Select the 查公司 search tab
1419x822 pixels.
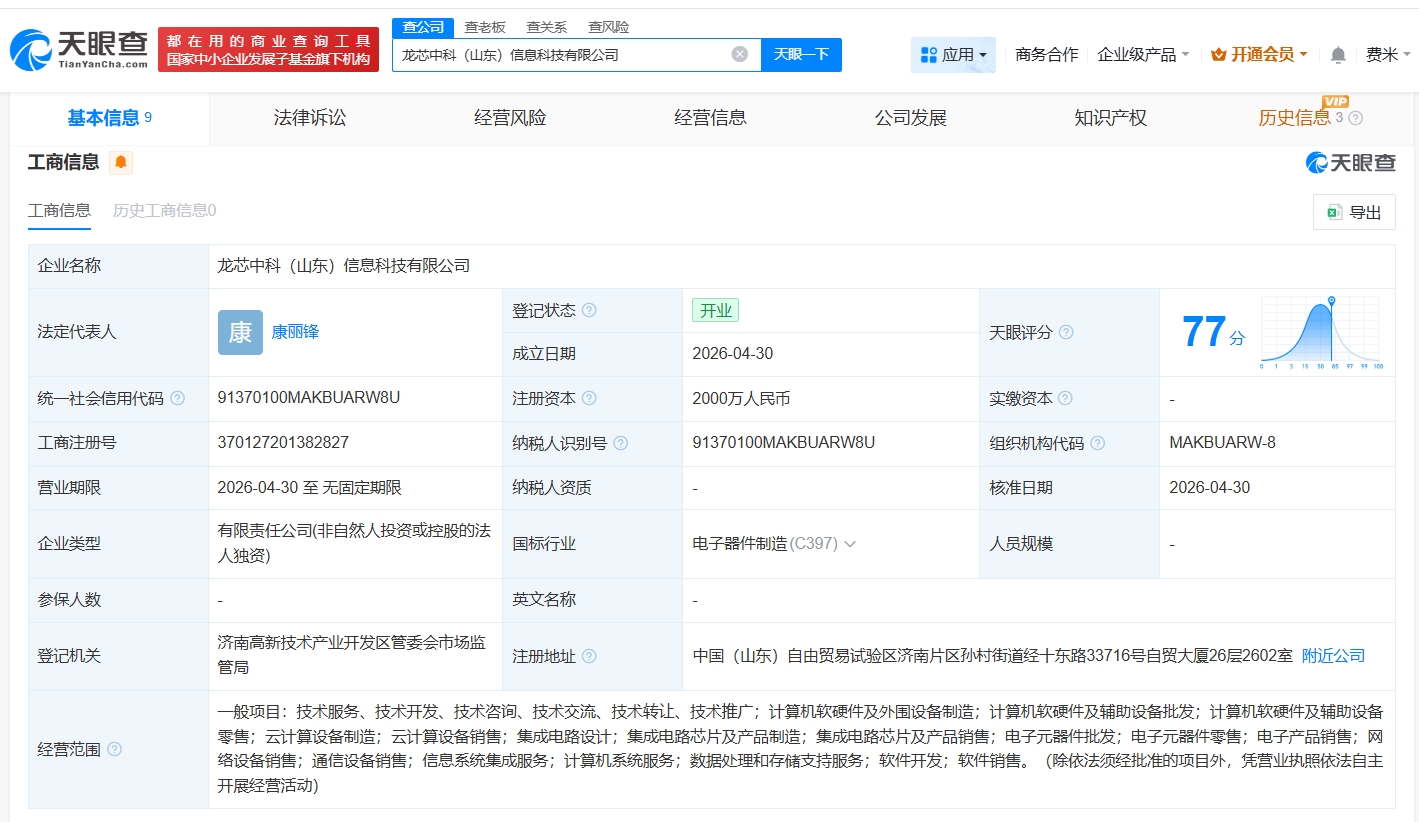pyautogui.click(x=423, y=27)
